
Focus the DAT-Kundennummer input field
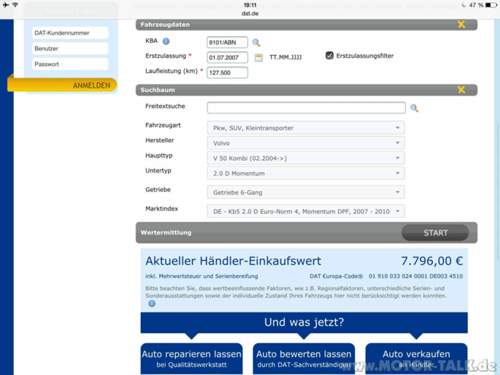tap(70, 33)
